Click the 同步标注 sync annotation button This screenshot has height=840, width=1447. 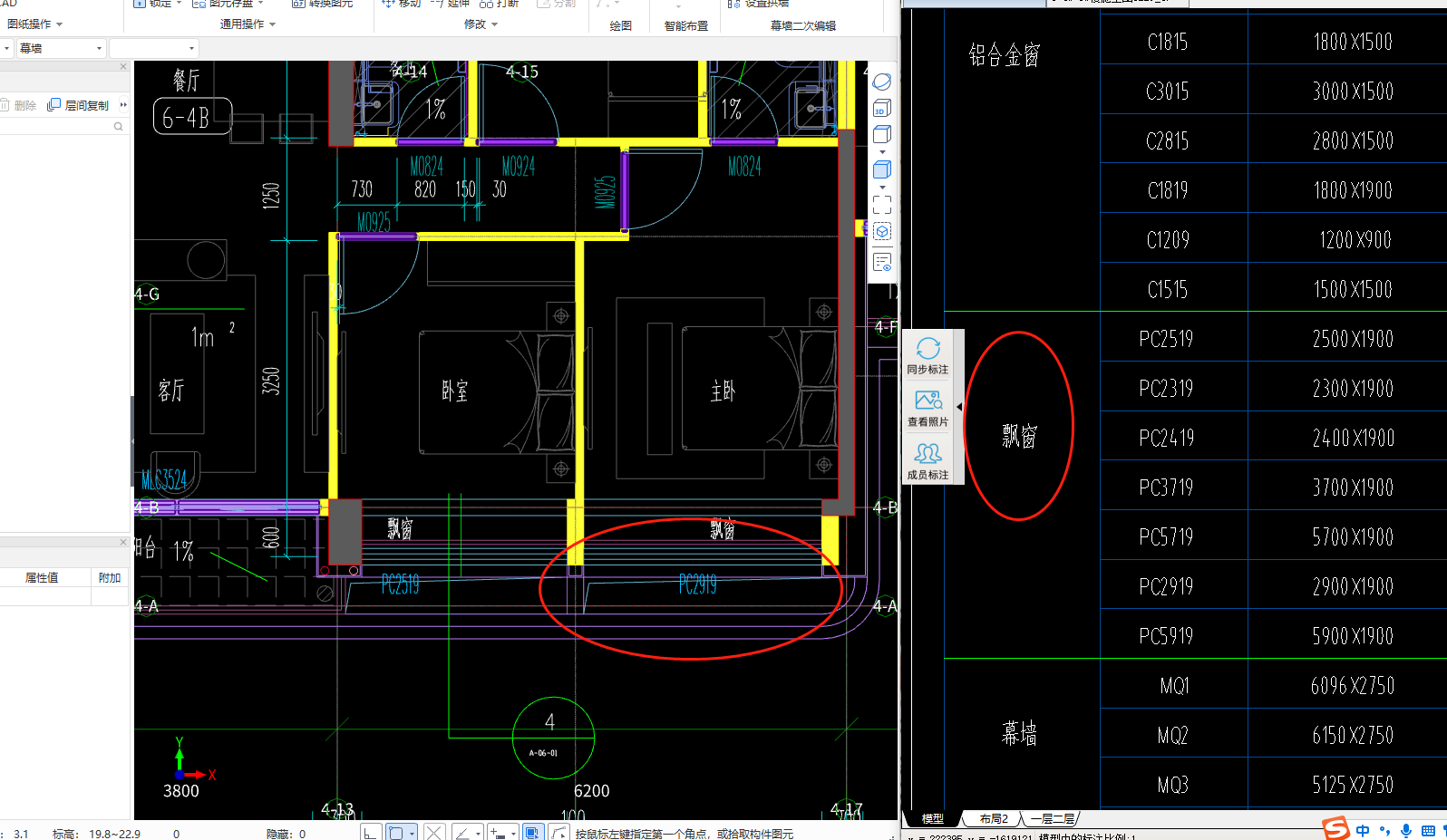927,356
